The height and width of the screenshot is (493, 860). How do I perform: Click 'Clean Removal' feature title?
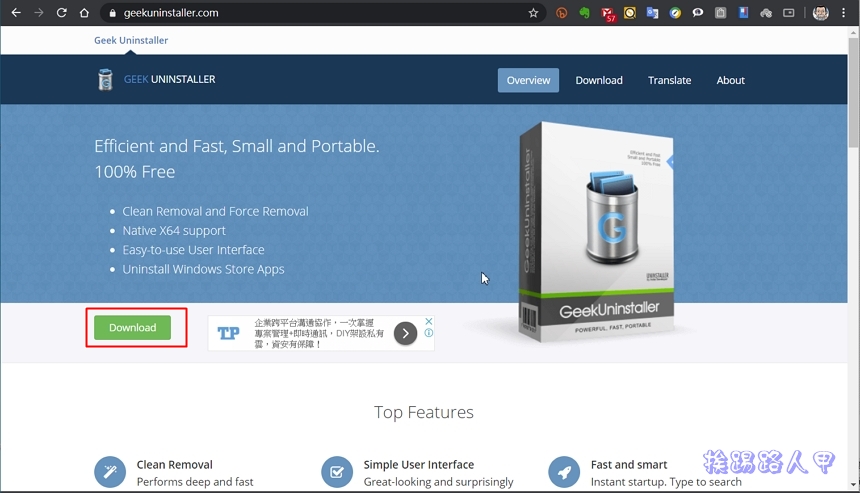click(x=174, y=464)
